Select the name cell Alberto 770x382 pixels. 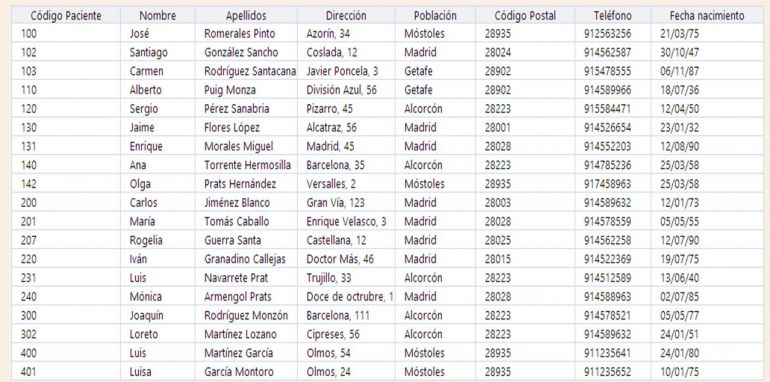158,90
